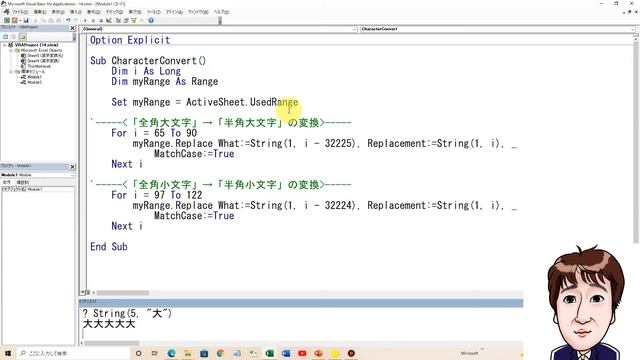Click the Break (pause) toolbar icon
640x360 pixels.
tap(93, 20)
